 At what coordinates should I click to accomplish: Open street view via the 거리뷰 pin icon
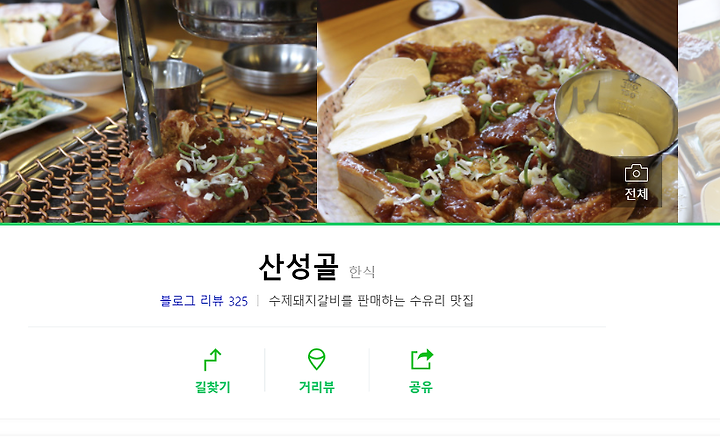[316, 359]
